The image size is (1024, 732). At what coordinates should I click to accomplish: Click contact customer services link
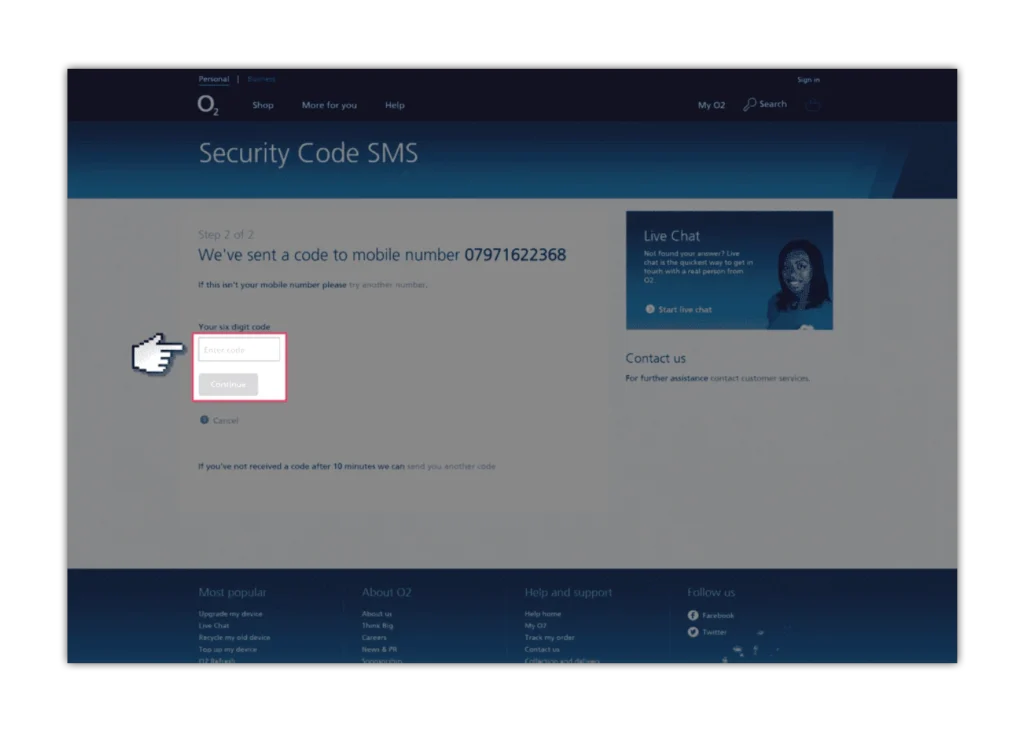(x=760, y=378)
